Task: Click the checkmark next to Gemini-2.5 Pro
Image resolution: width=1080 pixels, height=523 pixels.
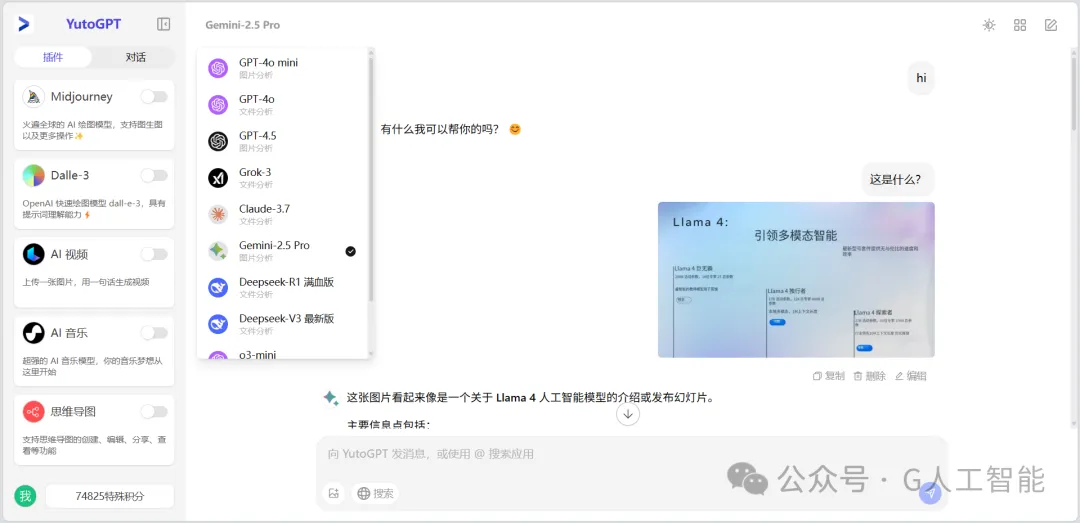Action: click(x=351, y=252)
